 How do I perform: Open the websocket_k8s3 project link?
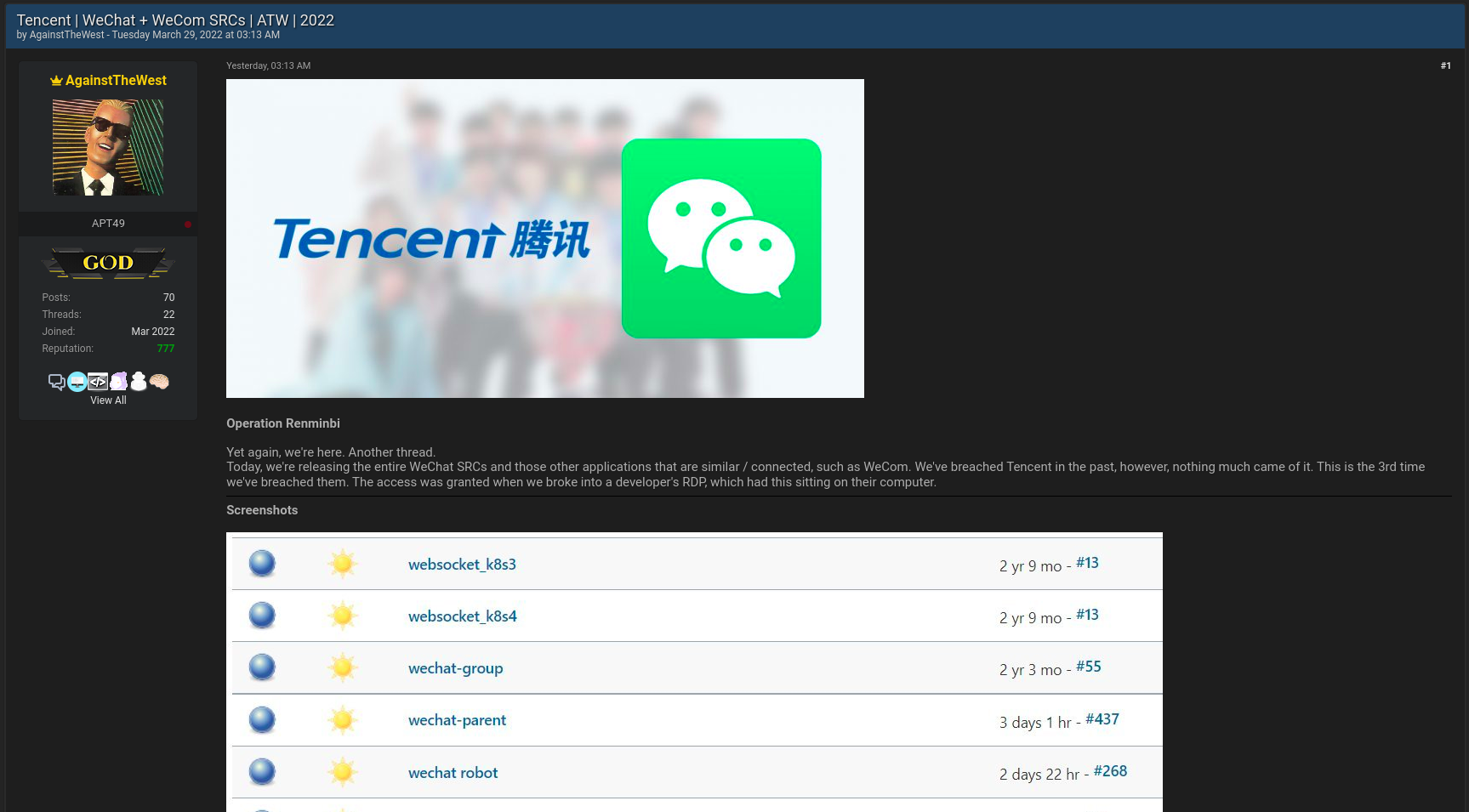tap(462, 565)
